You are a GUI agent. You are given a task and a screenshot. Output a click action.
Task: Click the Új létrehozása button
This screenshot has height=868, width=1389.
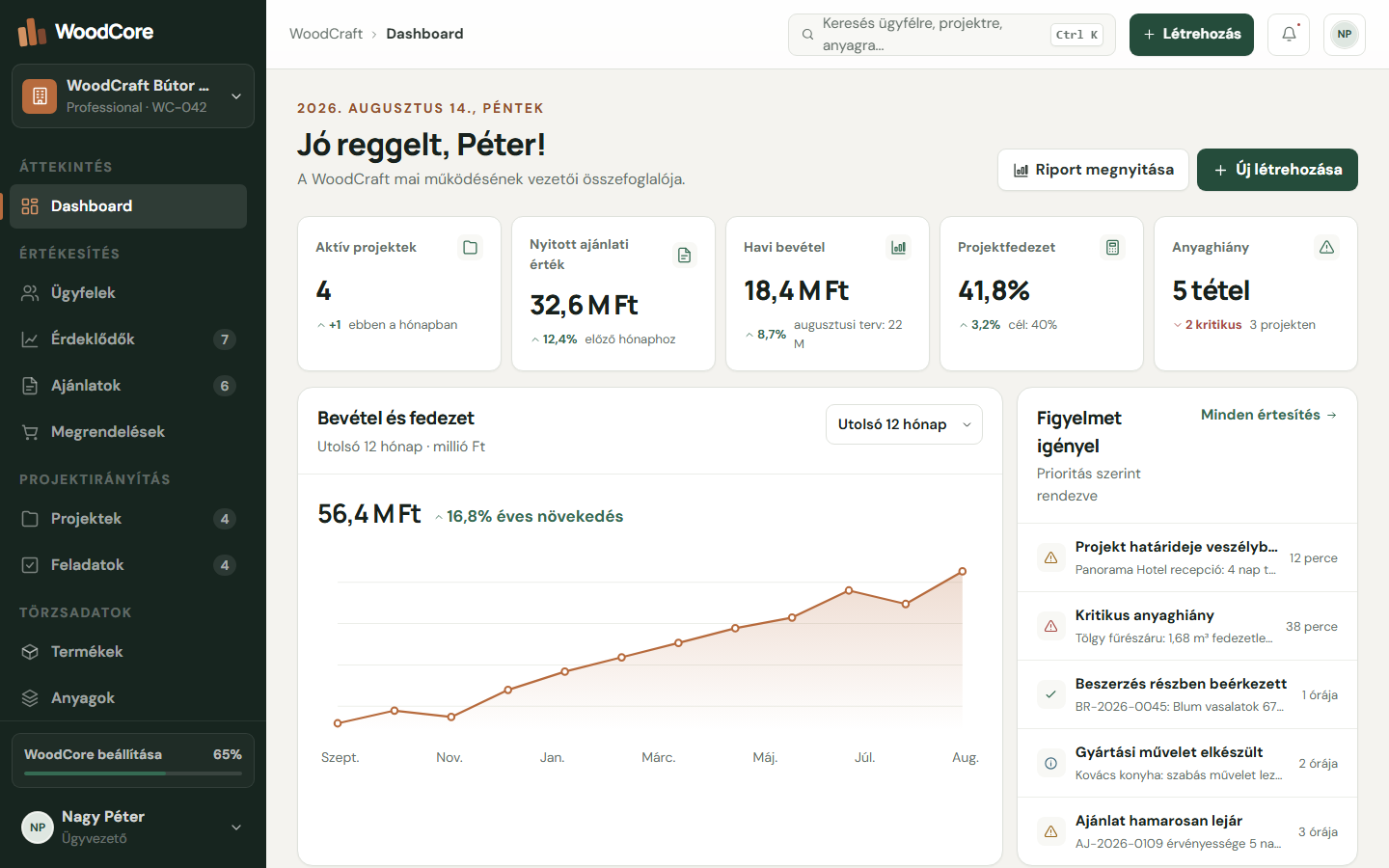[1277, 170]
